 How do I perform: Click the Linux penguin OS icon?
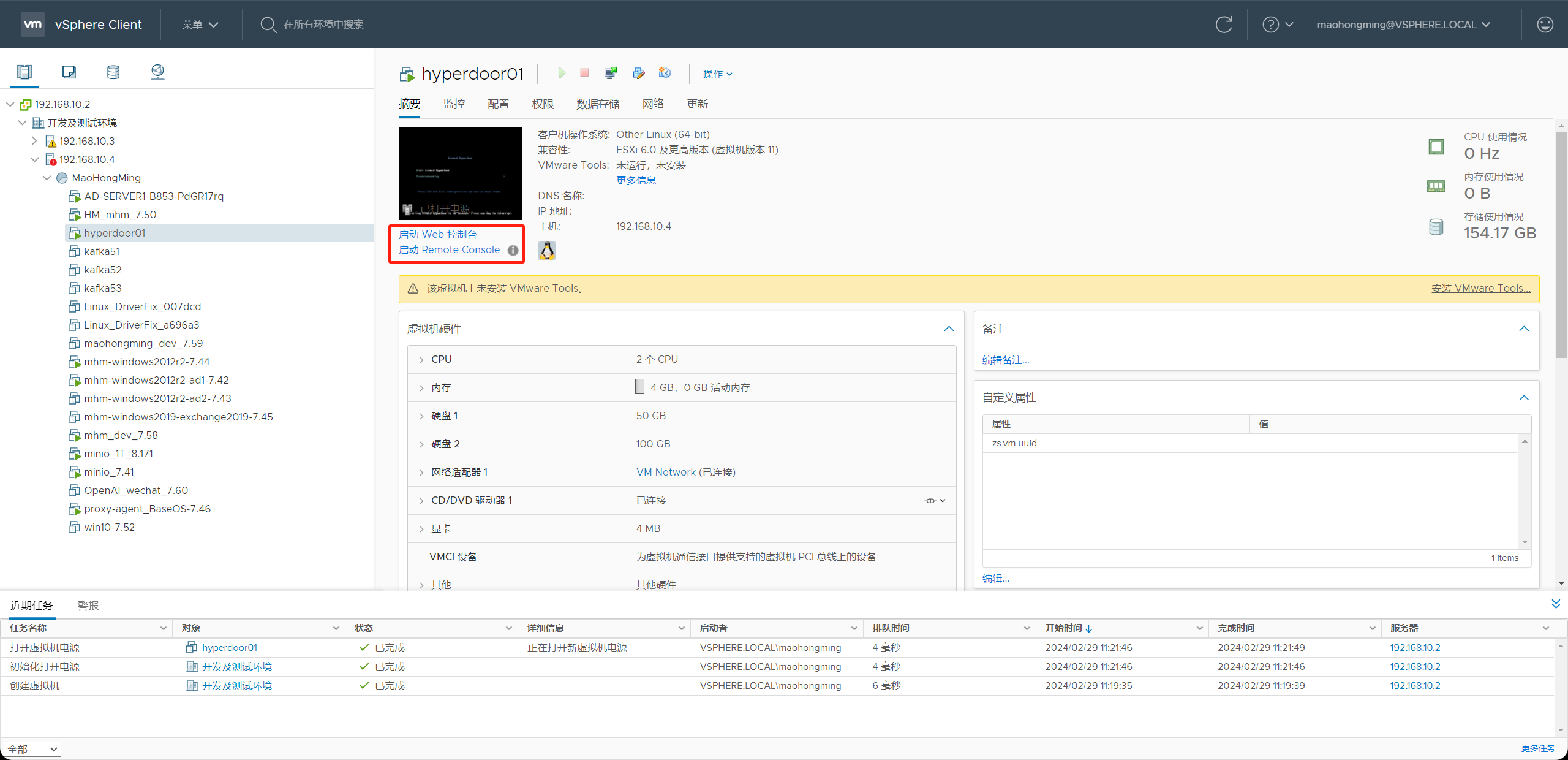click(547, 250)
